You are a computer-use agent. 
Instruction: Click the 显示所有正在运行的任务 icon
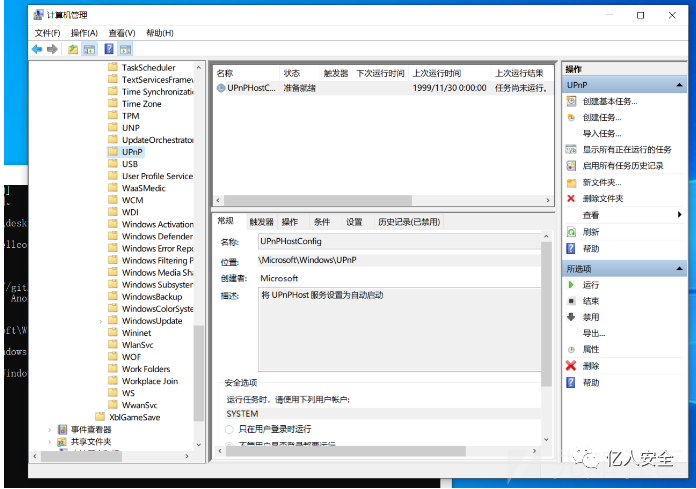coord(571,150)
